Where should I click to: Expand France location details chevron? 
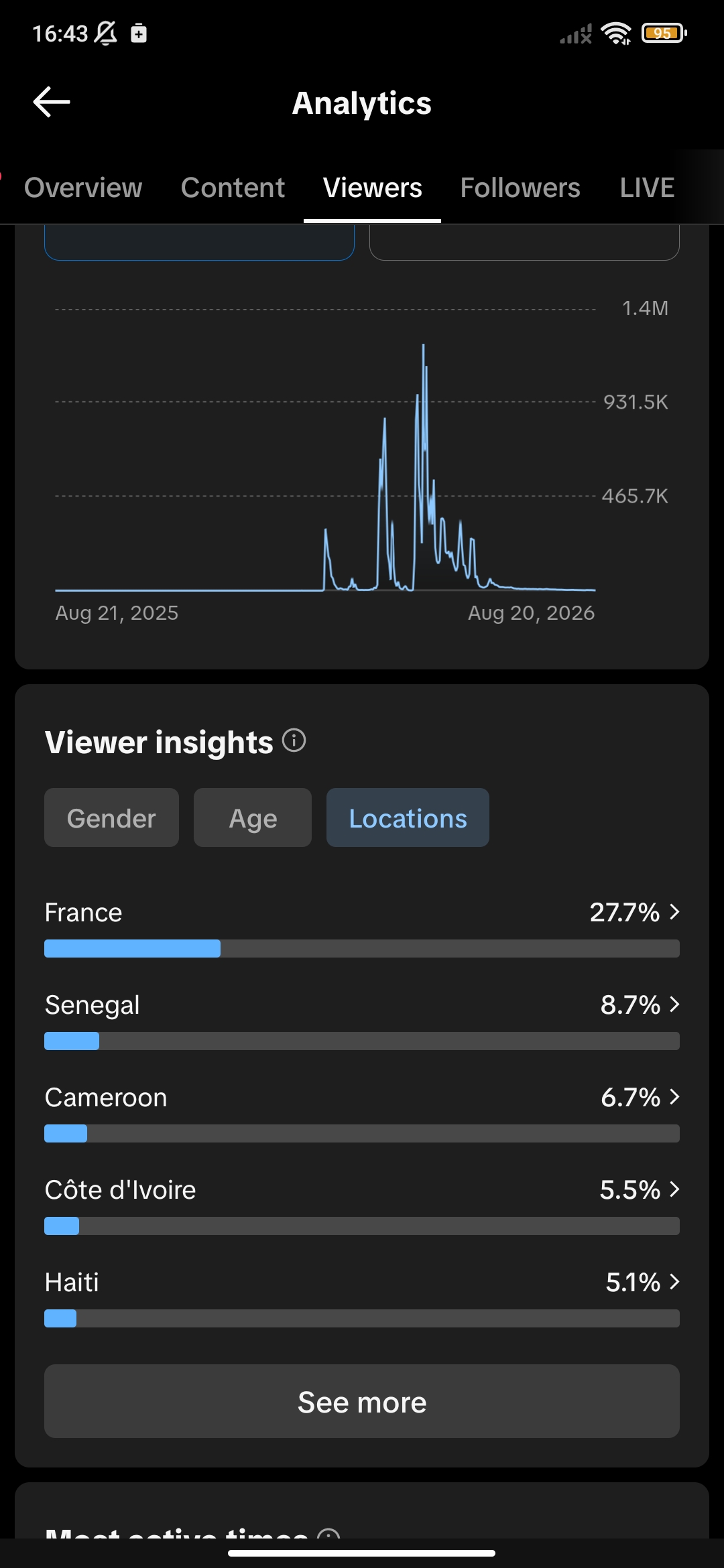[674, 912]
